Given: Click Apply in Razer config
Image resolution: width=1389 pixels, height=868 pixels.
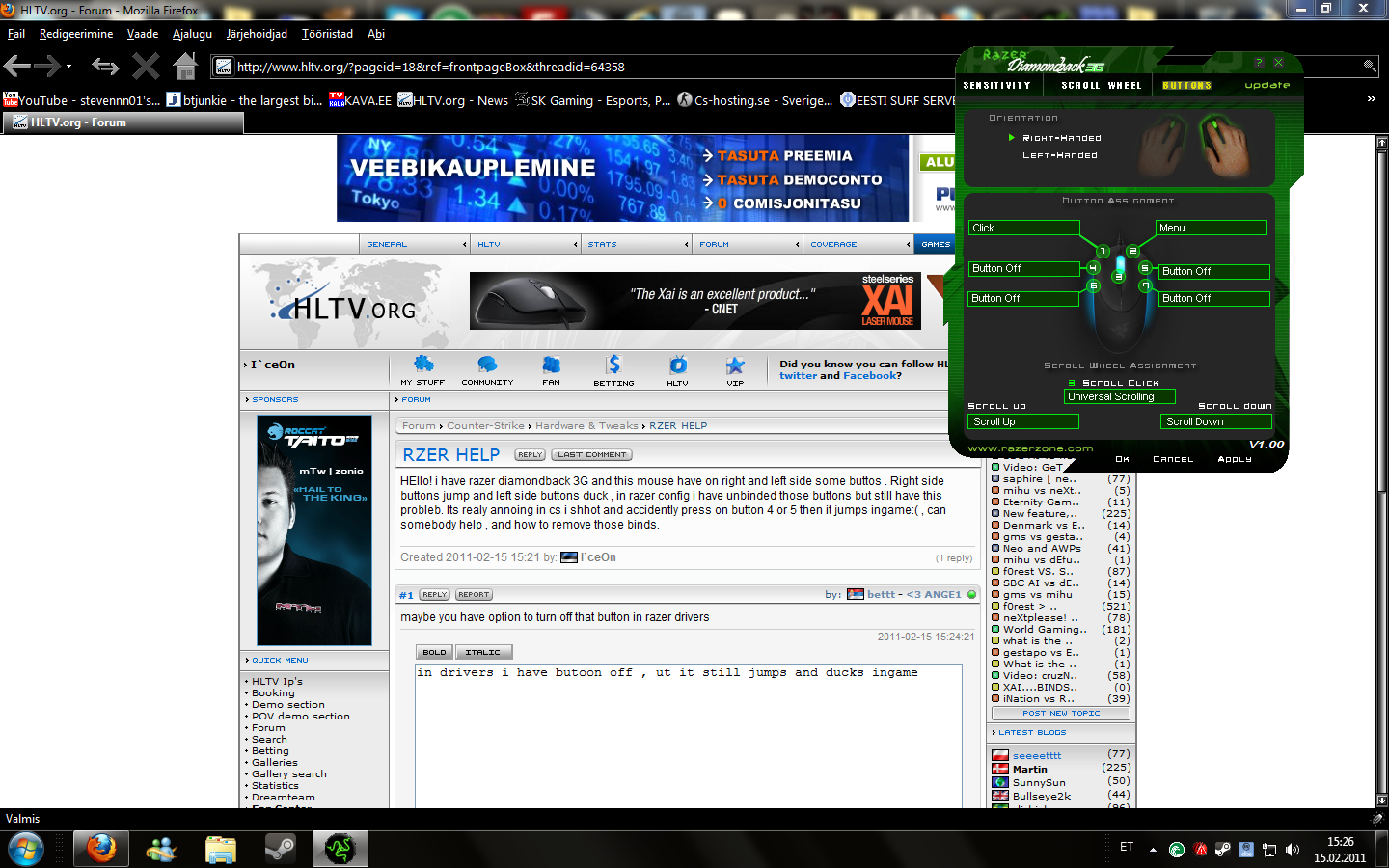Looking at the screenshot, I should click(1234, 459).
